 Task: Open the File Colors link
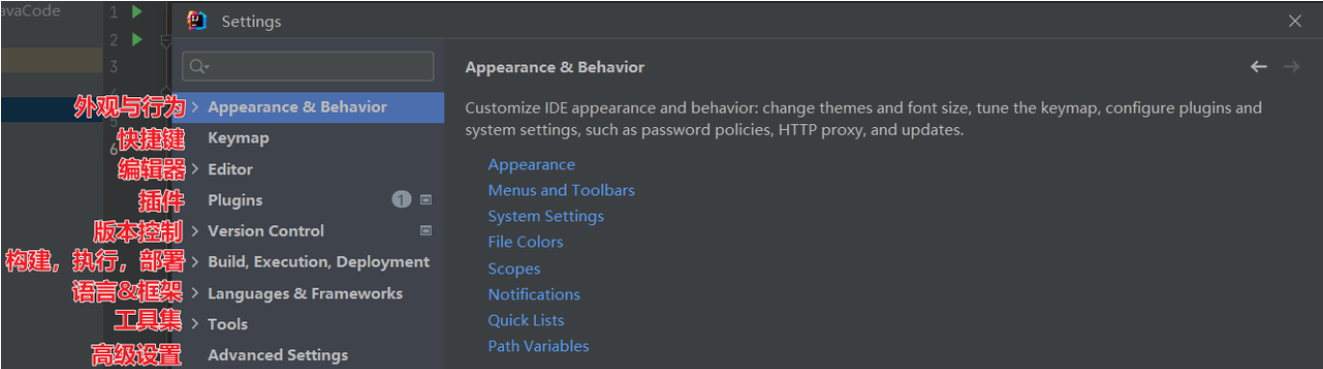[x=525, y=242]
